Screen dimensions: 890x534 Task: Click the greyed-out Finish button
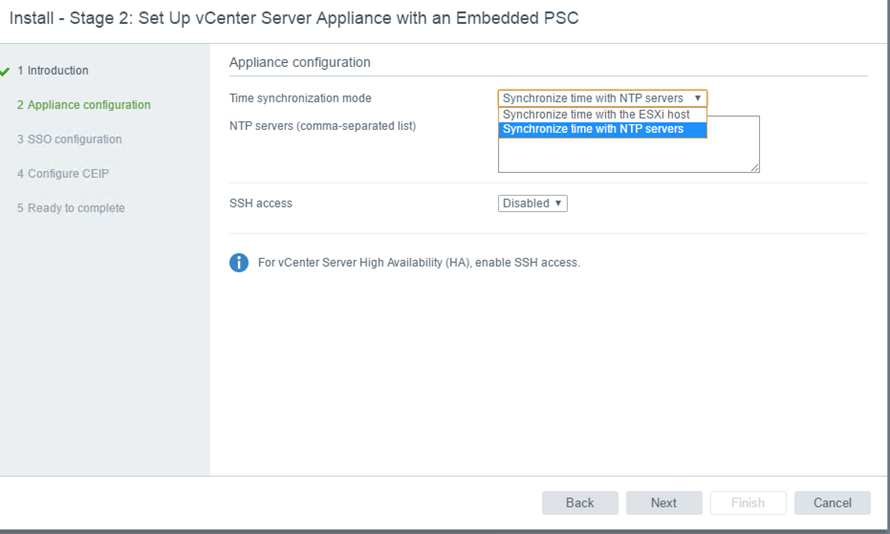747,503
